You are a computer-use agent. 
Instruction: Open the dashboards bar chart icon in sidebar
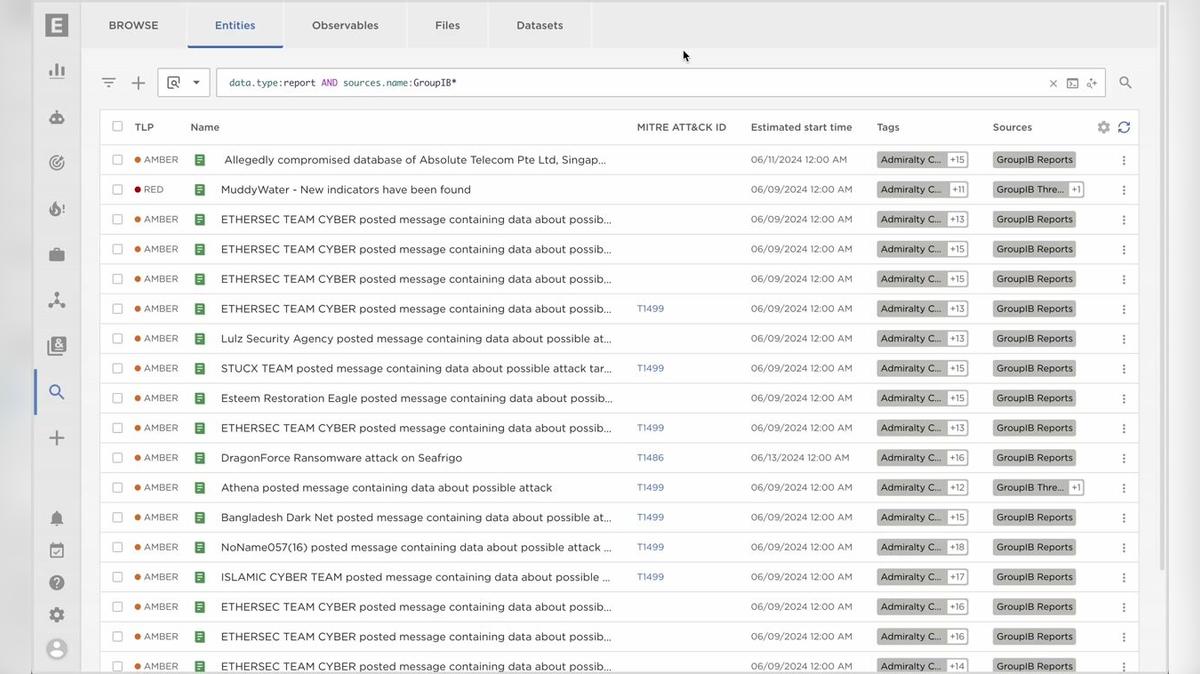[57, 71]
